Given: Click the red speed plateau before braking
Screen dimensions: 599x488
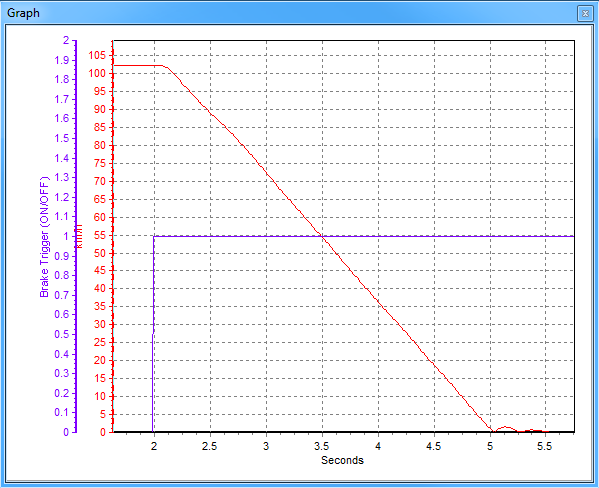Looking at the screenshot, I should point(138,65).
